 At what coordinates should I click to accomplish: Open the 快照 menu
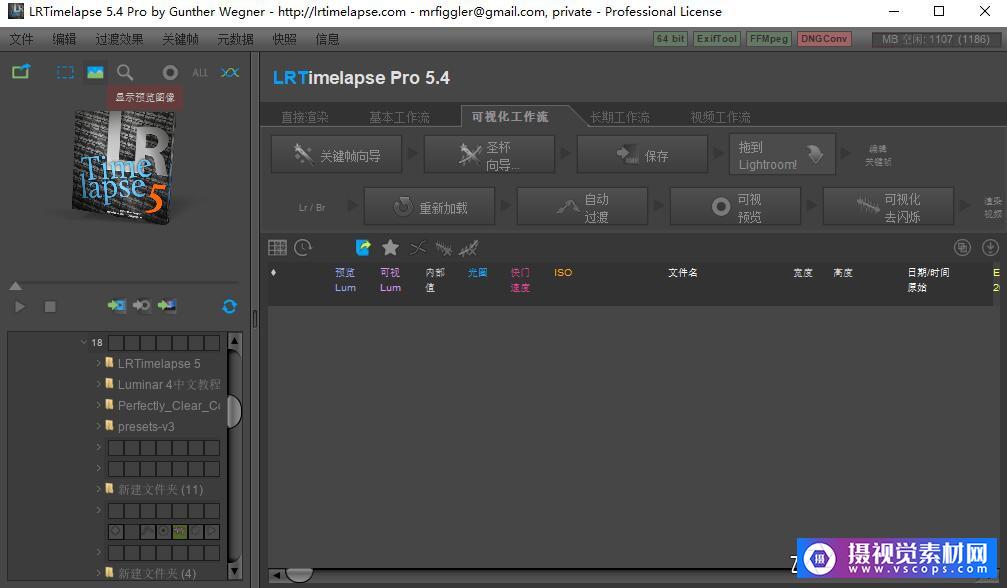point(285,39)
